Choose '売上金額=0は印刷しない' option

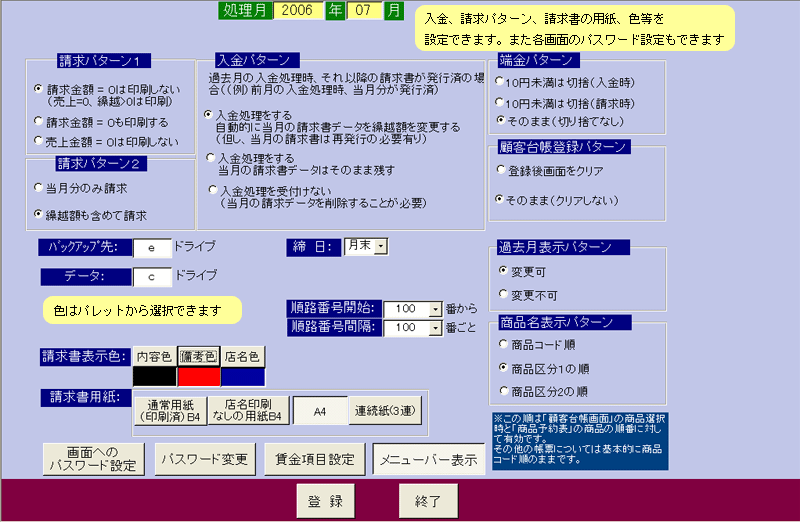point(38,140)
